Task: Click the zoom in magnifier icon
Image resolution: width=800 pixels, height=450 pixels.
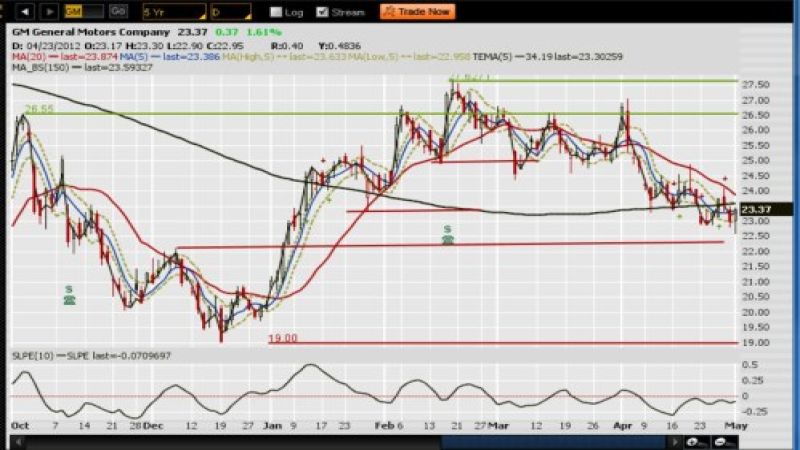Action: click(x=695, y=442)
